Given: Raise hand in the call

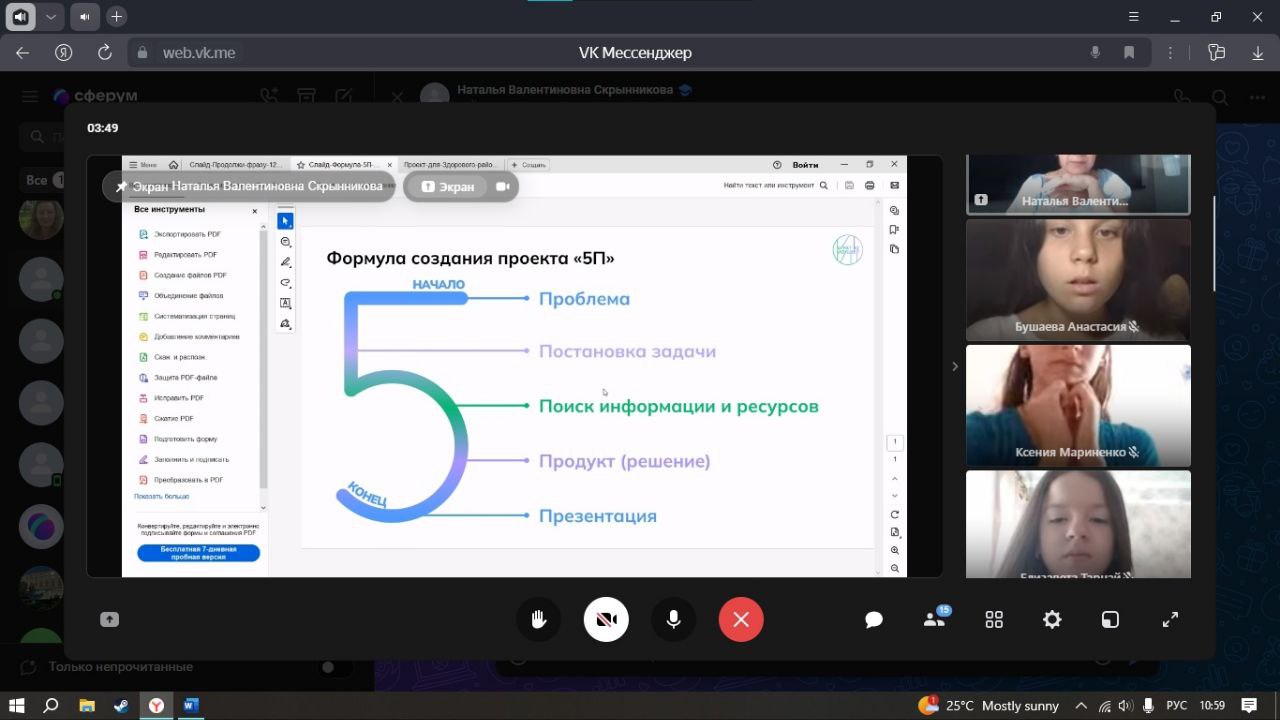Looking at the screenshot, I should 538,620.
